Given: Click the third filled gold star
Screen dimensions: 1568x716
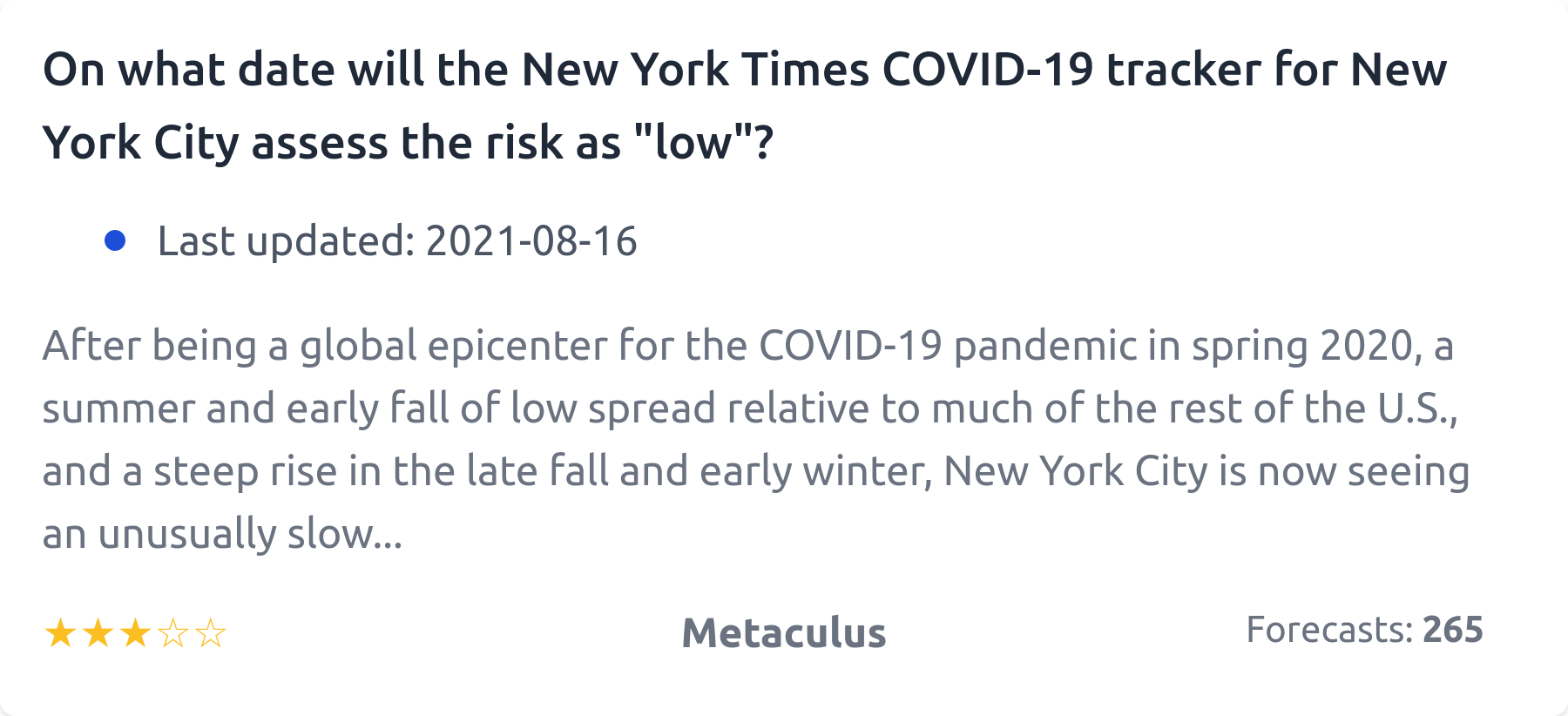Looking at the screenshot, I should tap(135, 633).
